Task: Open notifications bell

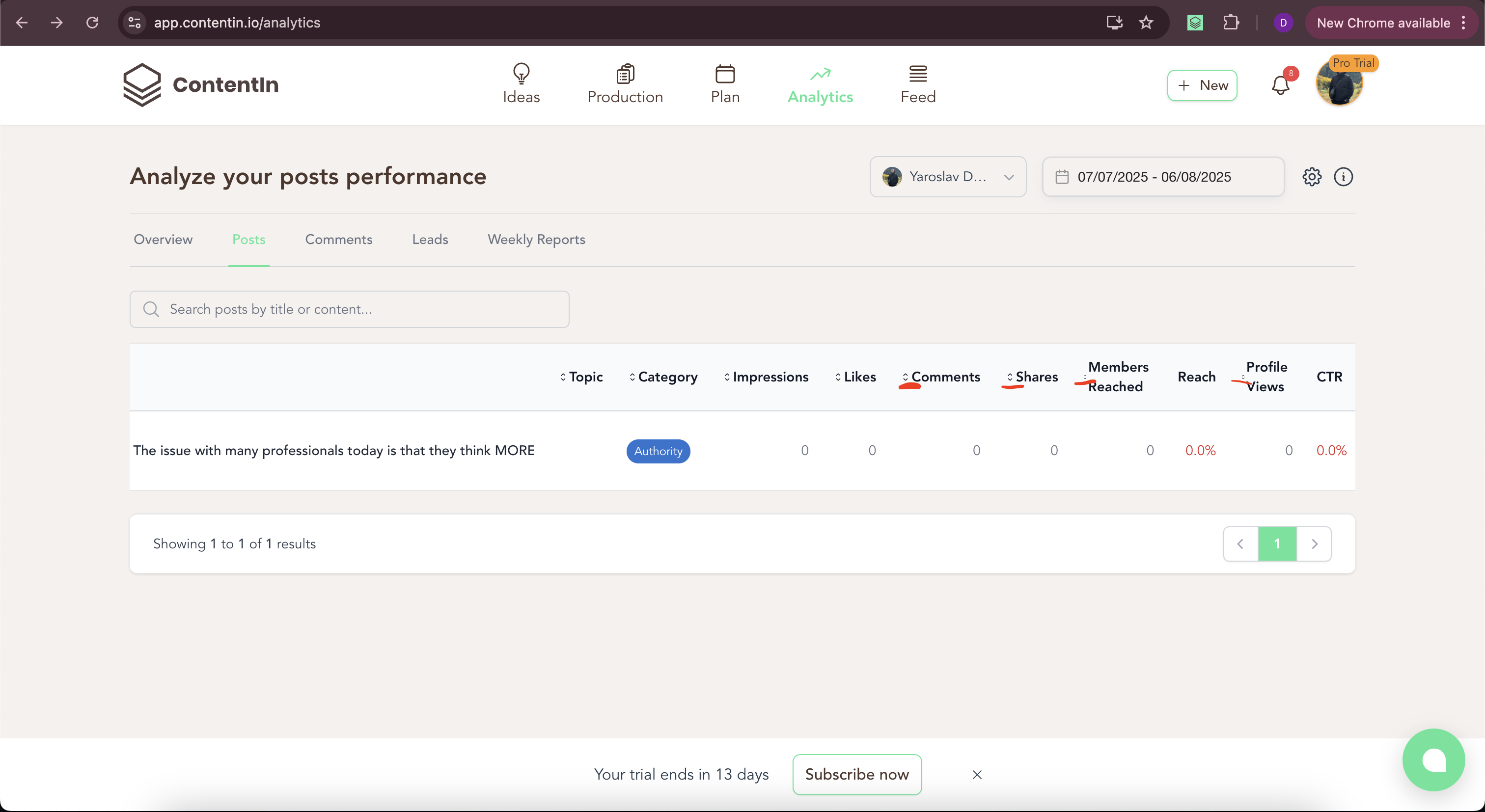Action: pyautogui.click(x=1280, y=85)
